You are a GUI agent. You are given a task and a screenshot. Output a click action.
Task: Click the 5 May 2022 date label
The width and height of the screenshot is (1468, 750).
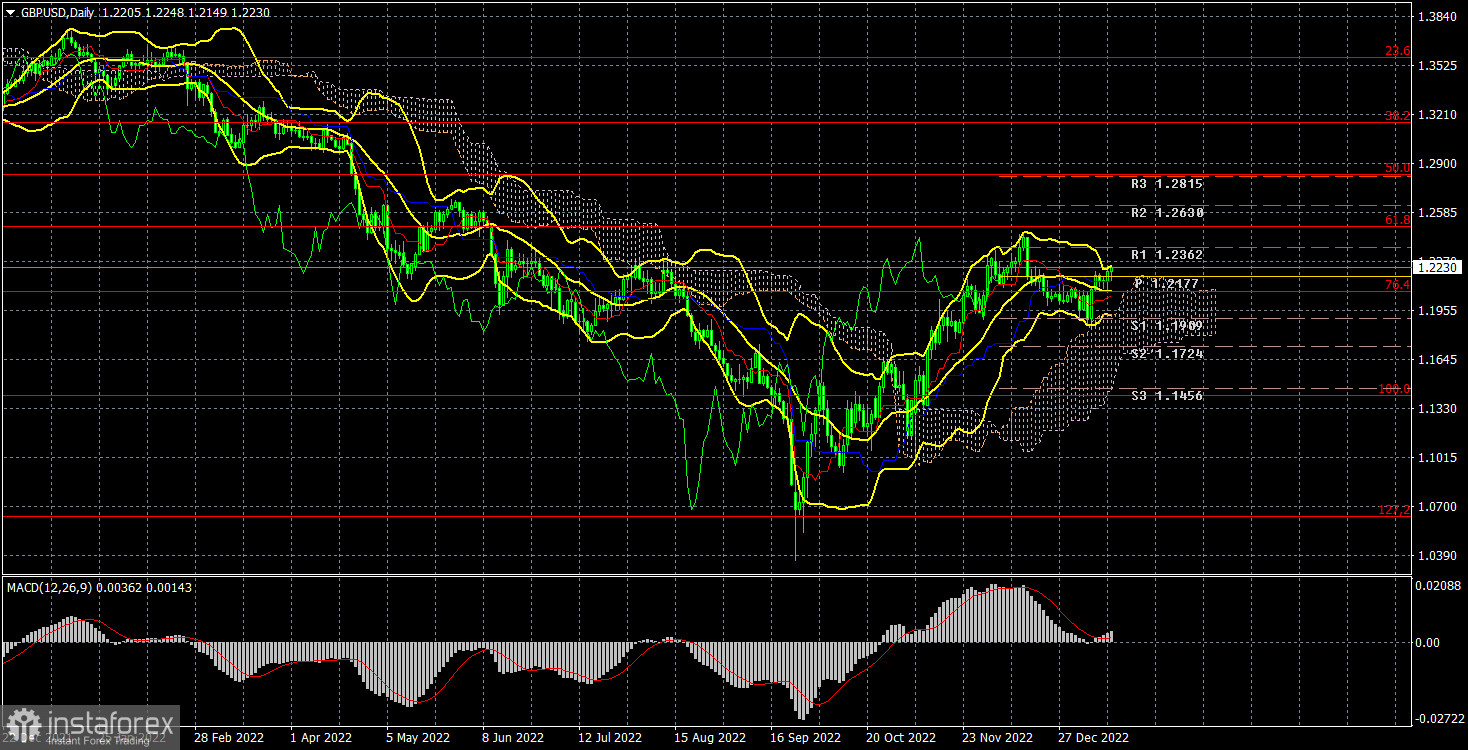tap(419, 737)
